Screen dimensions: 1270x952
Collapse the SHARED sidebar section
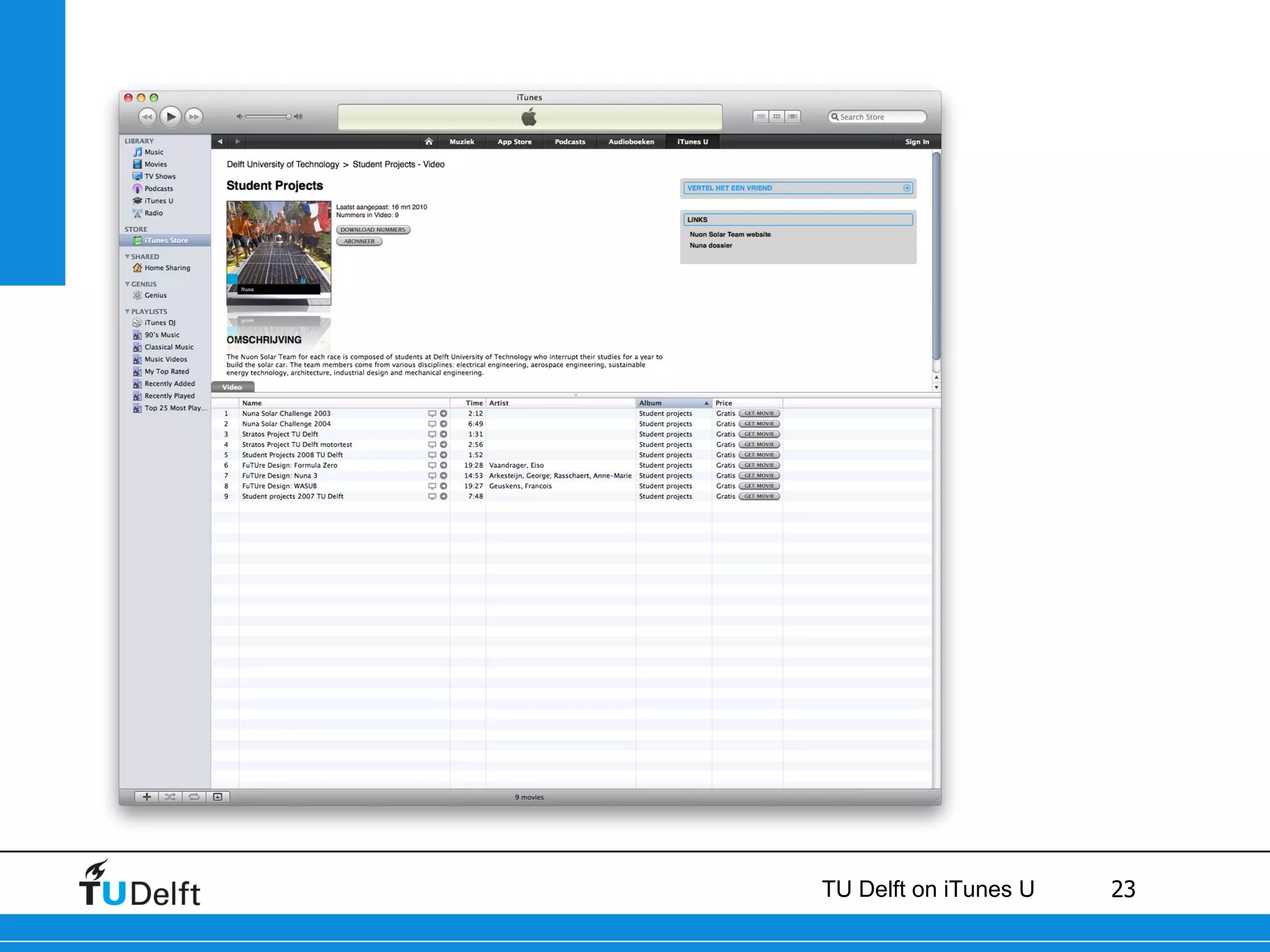click(127, 257)
